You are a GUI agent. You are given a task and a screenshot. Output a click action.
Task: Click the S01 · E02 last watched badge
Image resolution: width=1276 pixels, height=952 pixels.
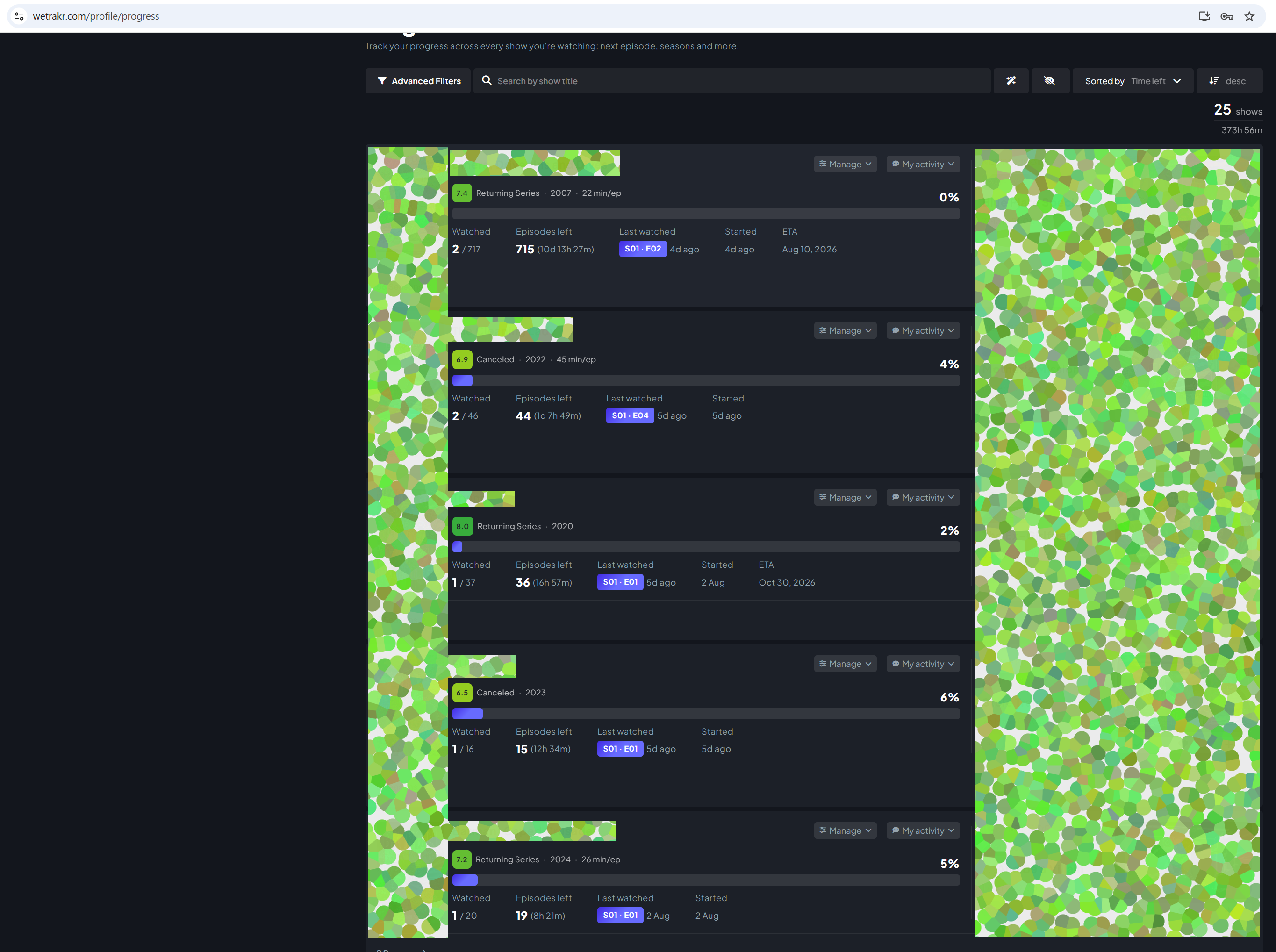click(x=643, y=249)
